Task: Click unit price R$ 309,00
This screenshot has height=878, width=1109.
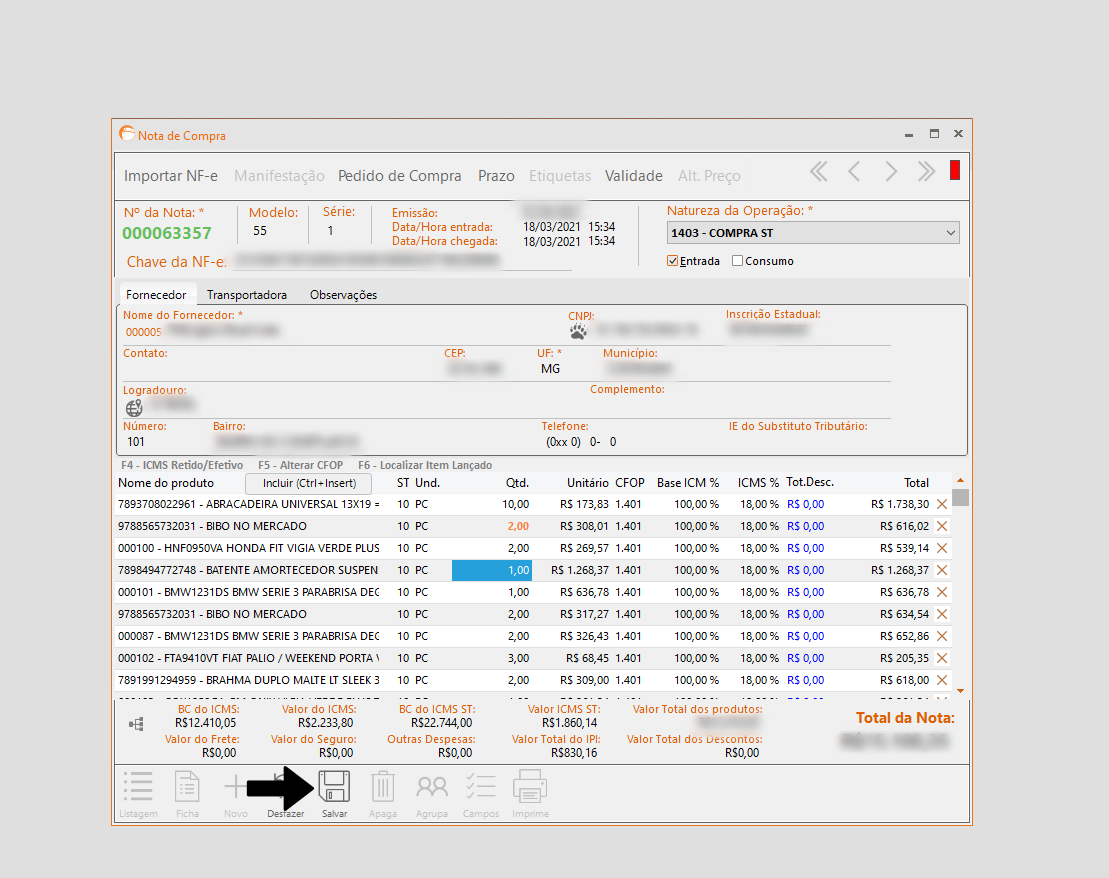Action: 584,680
